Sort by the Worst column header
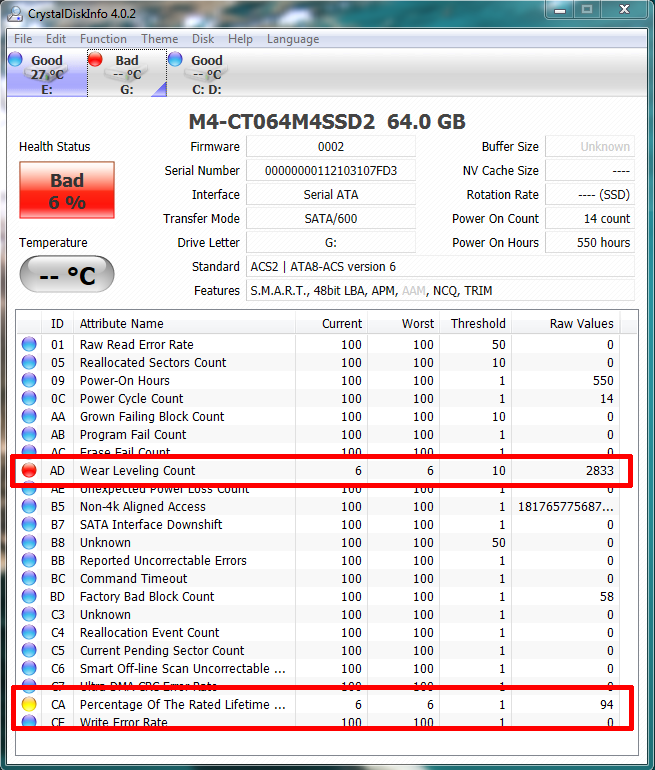 403,324
